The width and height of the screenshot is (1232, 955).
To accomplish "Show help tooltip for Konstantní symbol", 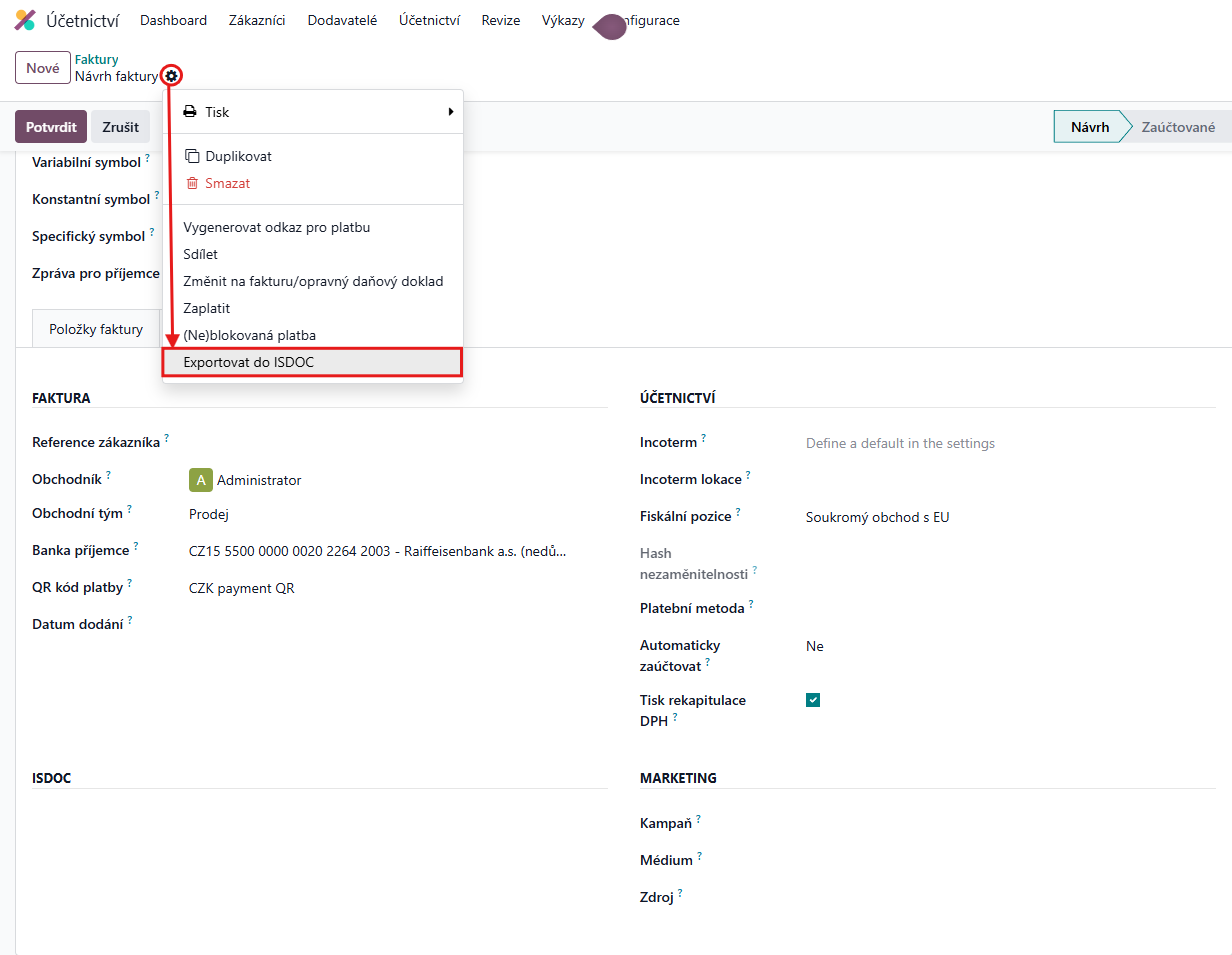I will pyautogui.click(x=157, y=195).
